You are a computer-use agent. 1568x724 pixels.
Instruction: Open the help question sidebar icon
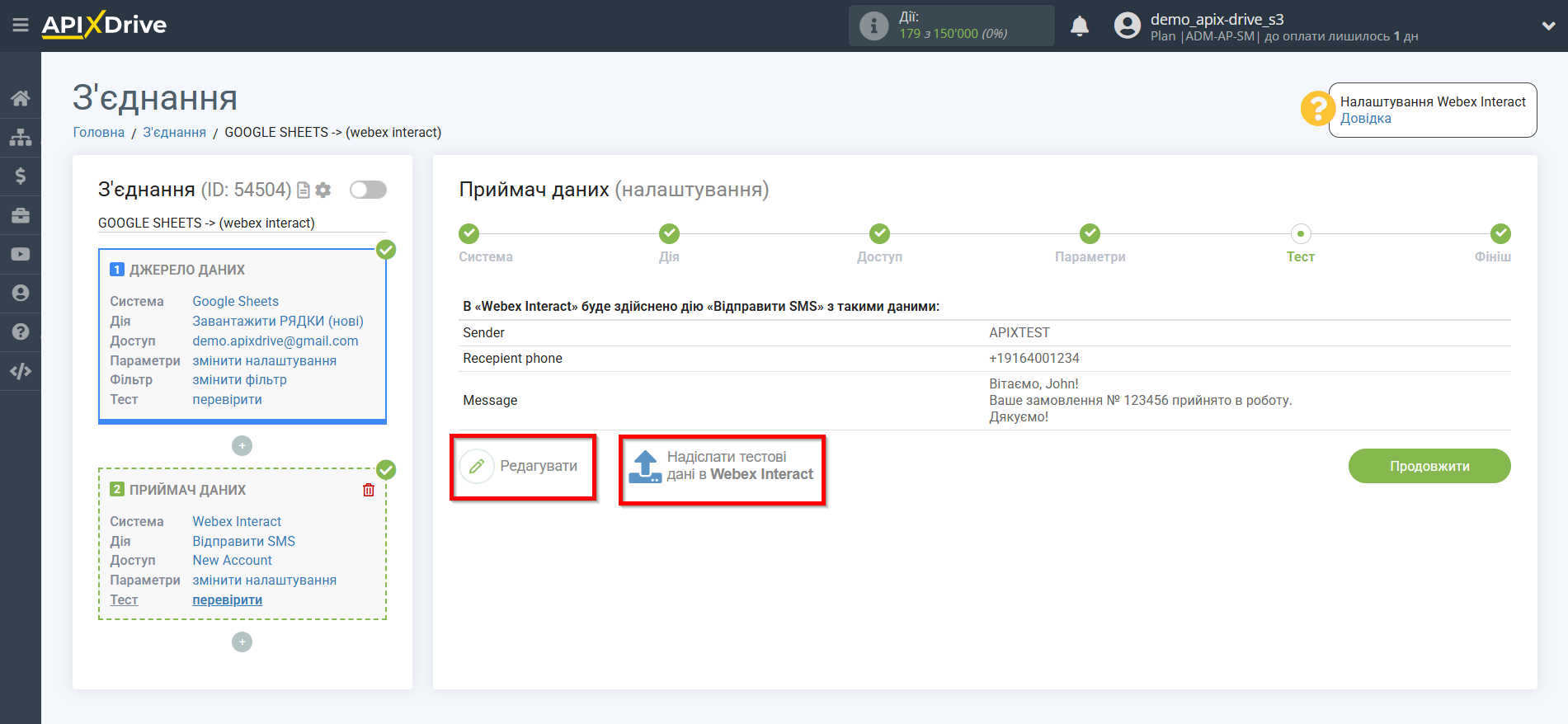click(21, 331)
